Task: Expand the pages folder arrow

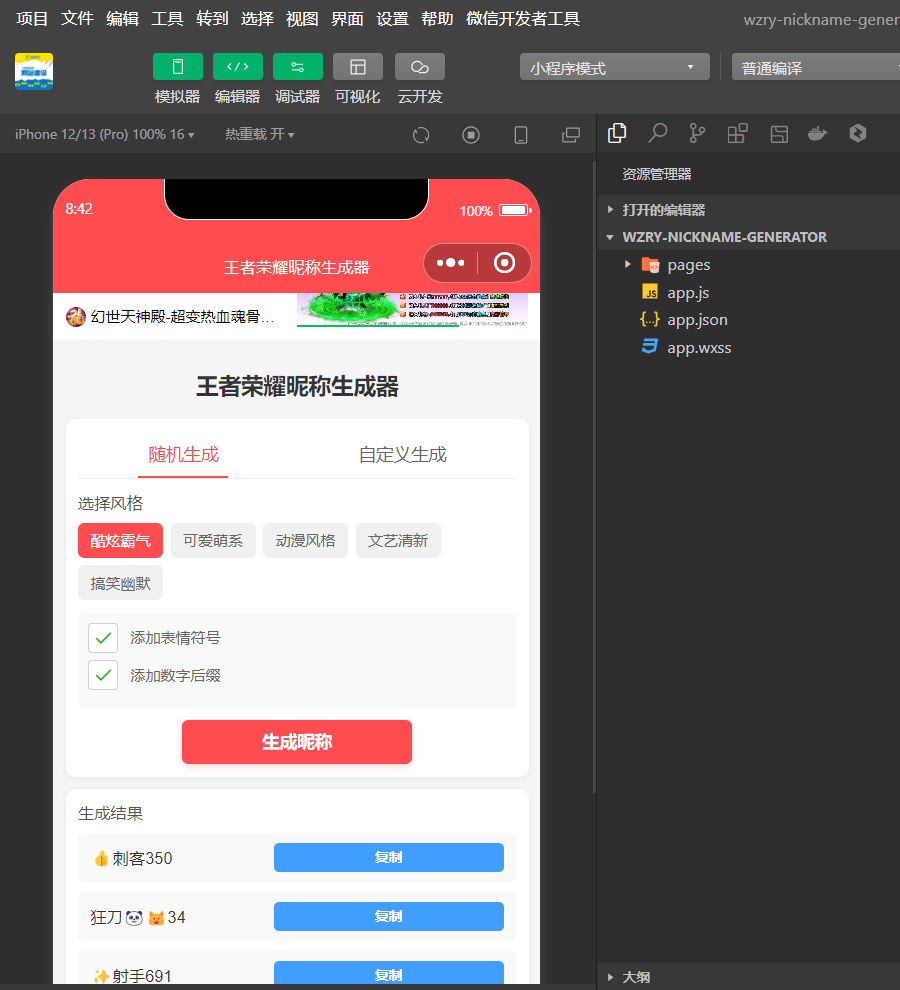Action: point(627,265)
